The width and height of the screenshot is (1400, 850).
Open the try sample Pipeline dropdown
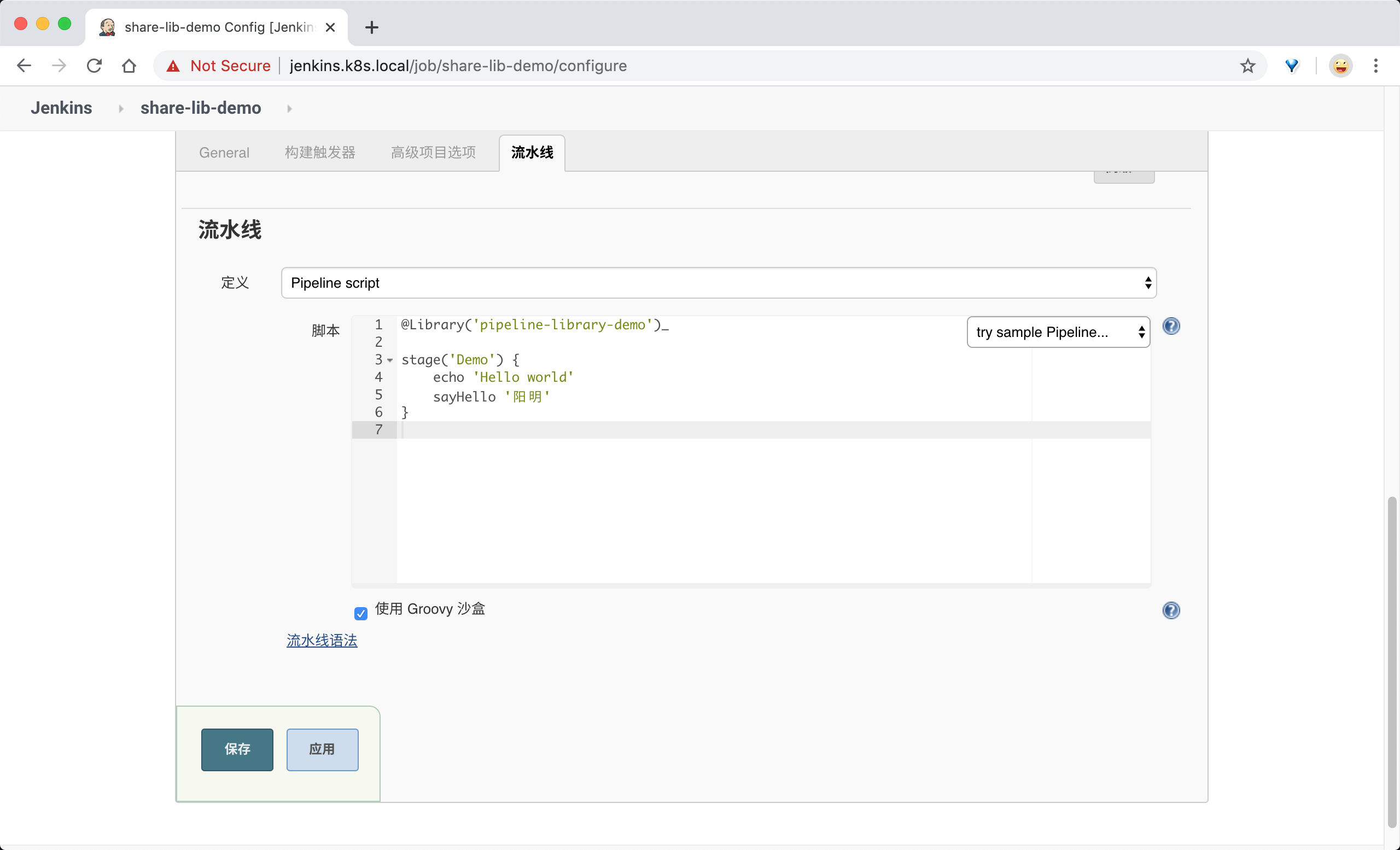1058,332
